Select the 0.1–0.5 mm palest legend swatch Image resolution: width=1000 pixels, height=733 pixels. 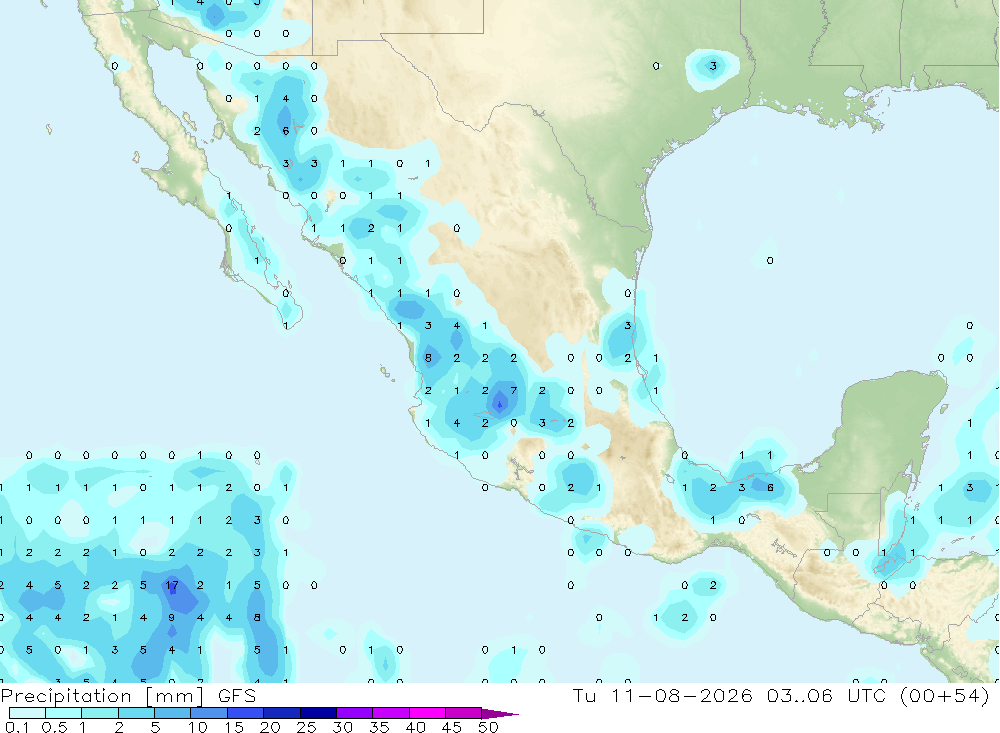27,713
